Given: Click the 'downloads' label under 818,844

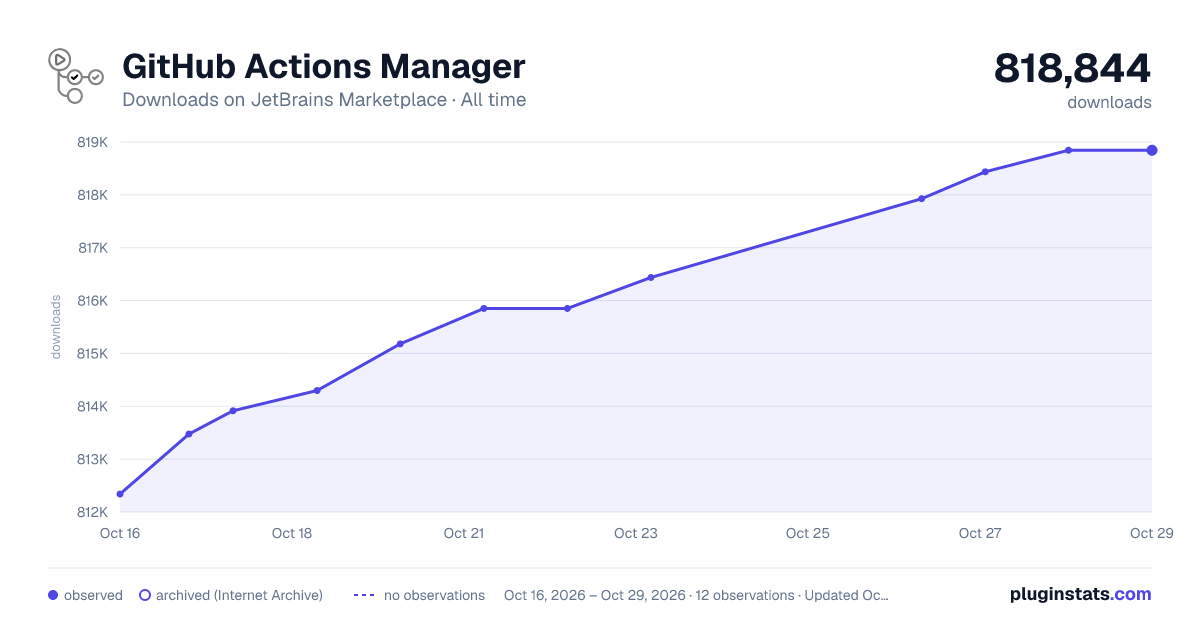Looking at the screenshot, I should (x=1109, y=102).
